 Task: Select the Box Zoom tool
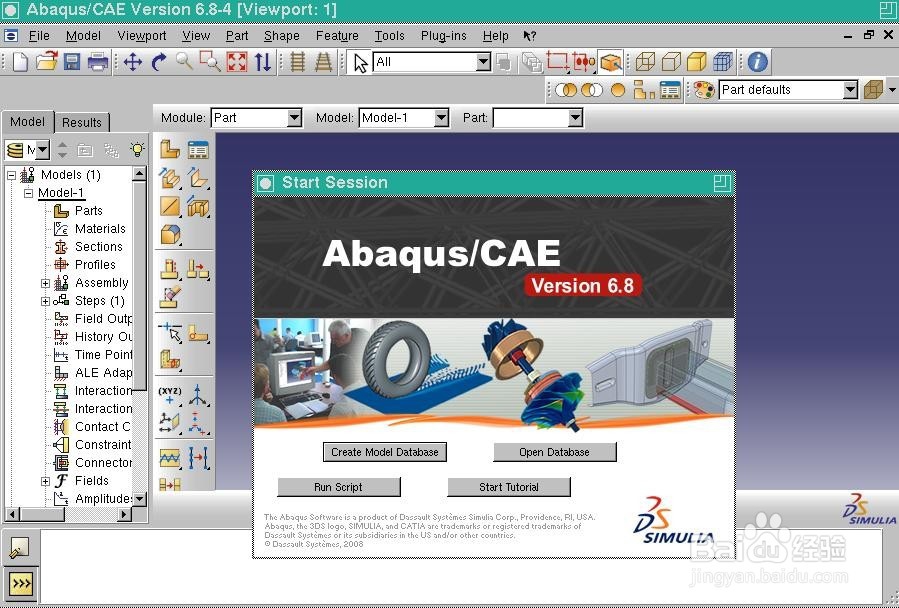[x=210, y=62]
